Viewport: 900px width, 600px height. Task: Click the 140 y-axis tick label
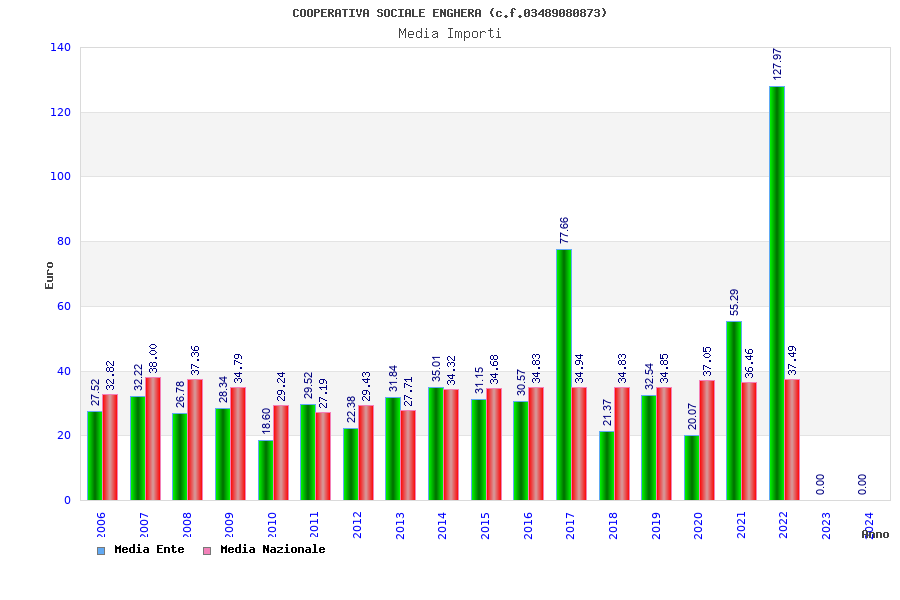pyautogui.click(x=60, y=47)
